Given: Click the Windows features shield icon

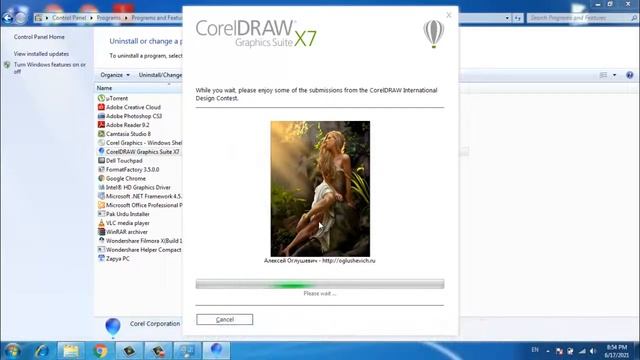Looking at the screenshot, I should click(7, 65).
